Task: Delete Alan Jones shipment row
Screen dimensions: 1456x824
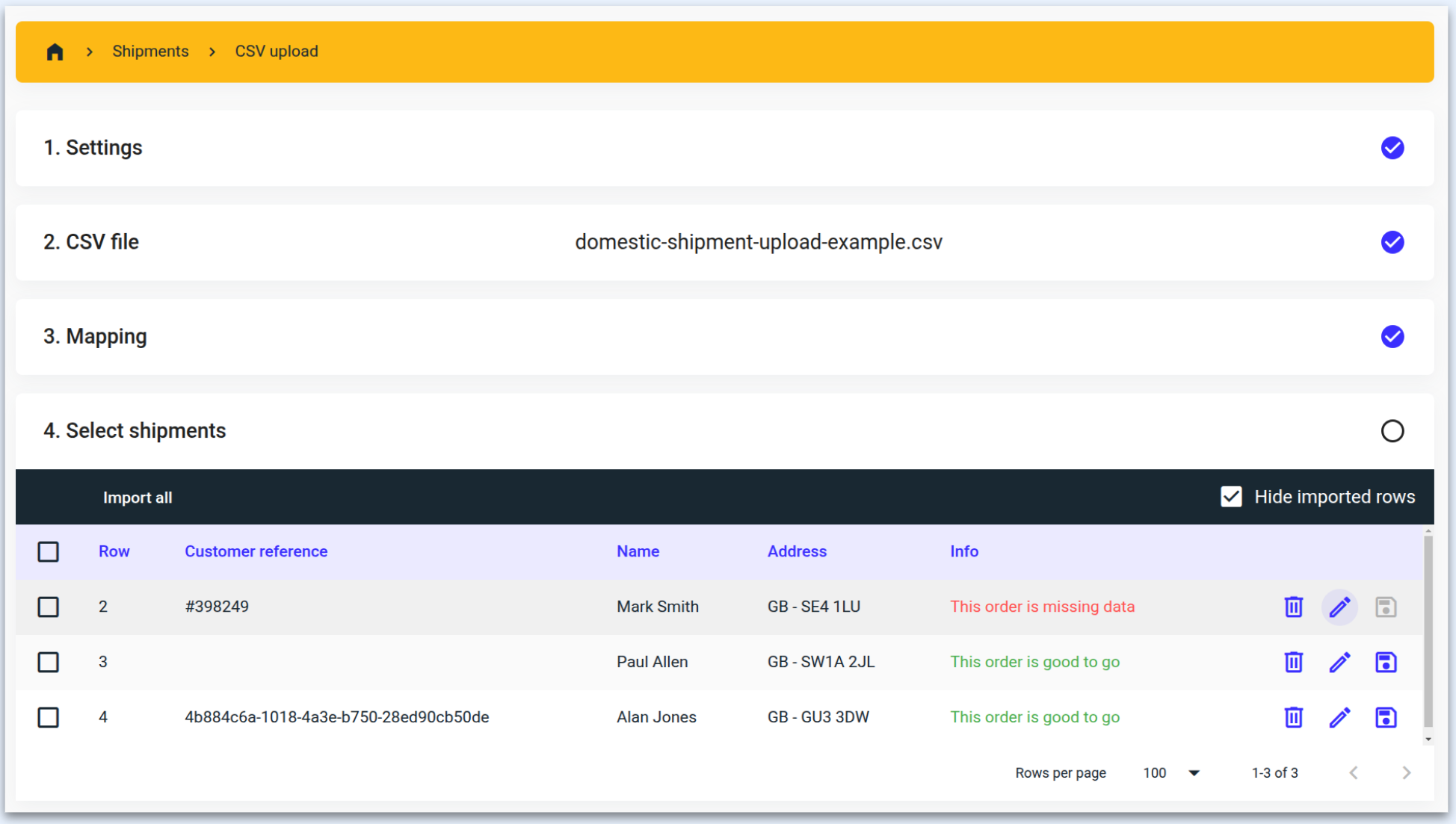Action: [1293, 717]
